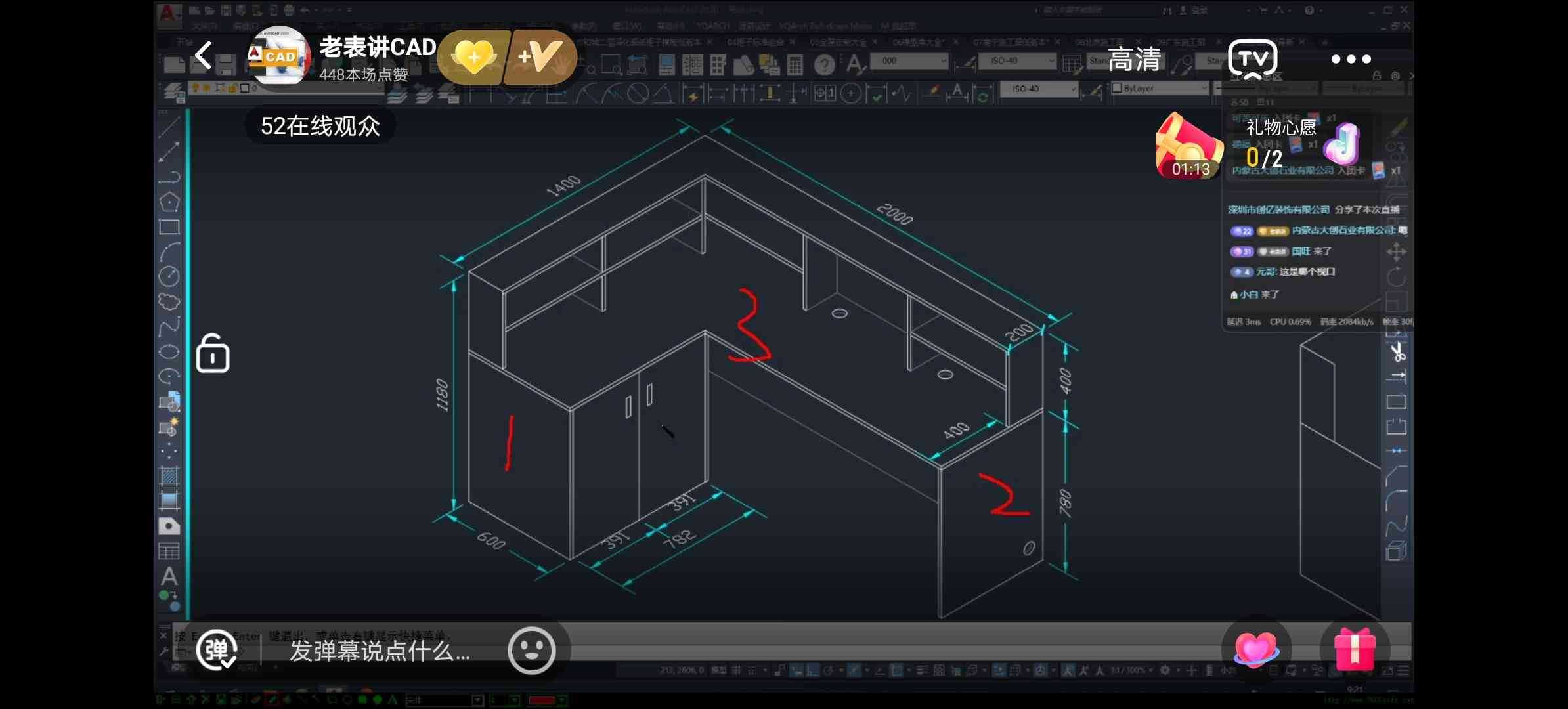Select the Fillet modify tool
The height and width of the screenshot is (709, 1568).
coord(1397,501)
